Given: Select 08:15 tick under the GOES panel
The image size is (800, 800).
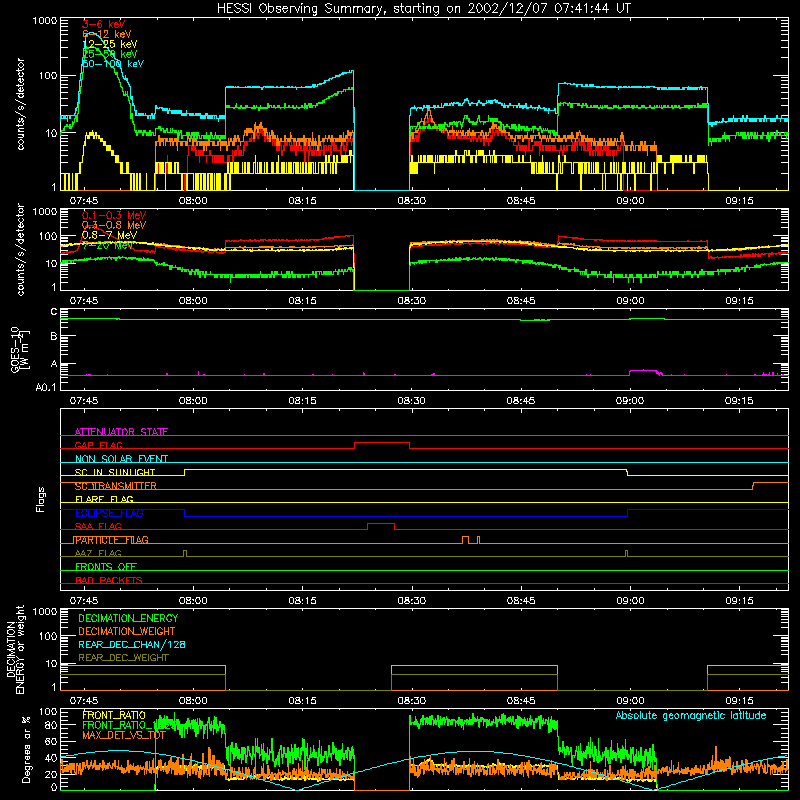Looking at the screenshot, I should click(x=302, y=401).
